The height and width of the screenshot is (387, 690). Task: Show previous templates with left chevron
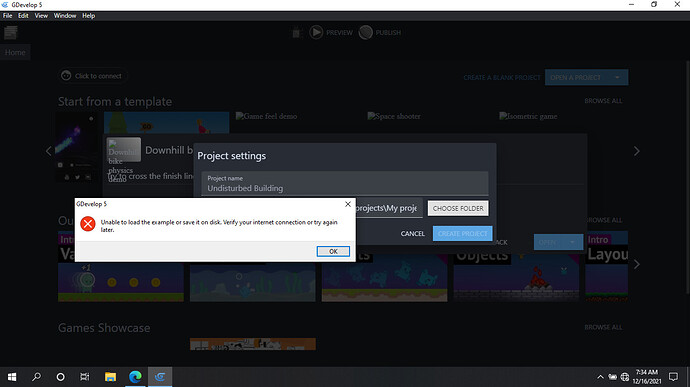[x=48, y=151]
